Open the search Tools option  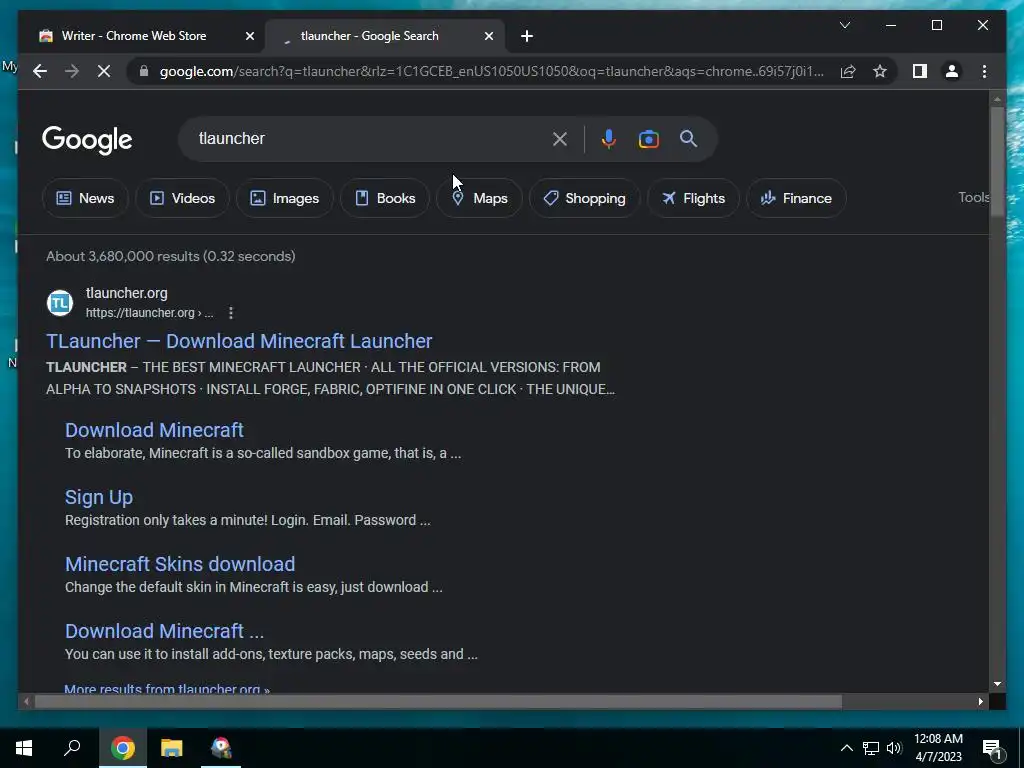tap(974, 197)
